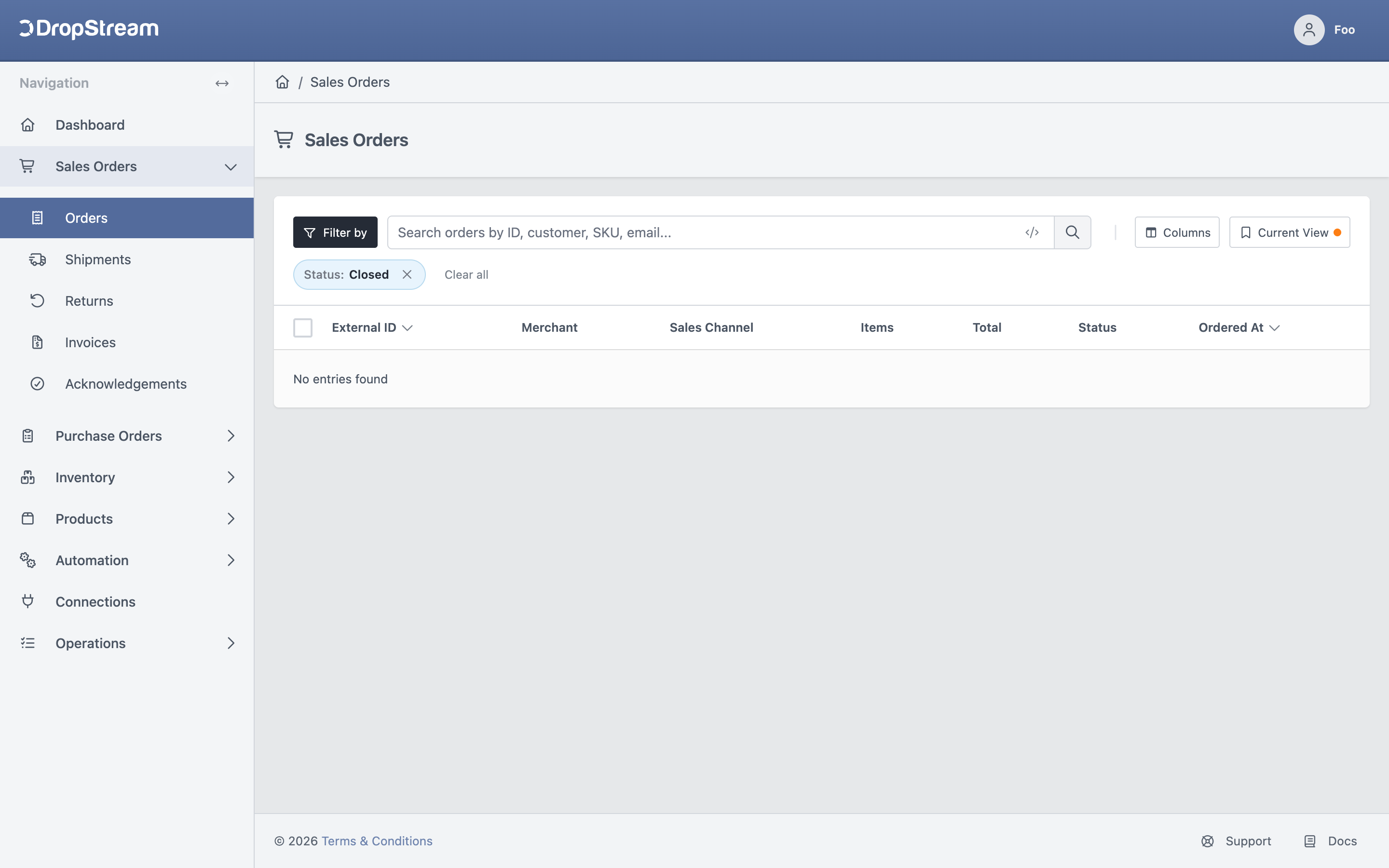Viewport: 1389px width, 868px height.
Task: Click the Connections plug icon
Action: pyautogui.click(x=27, y=601)
